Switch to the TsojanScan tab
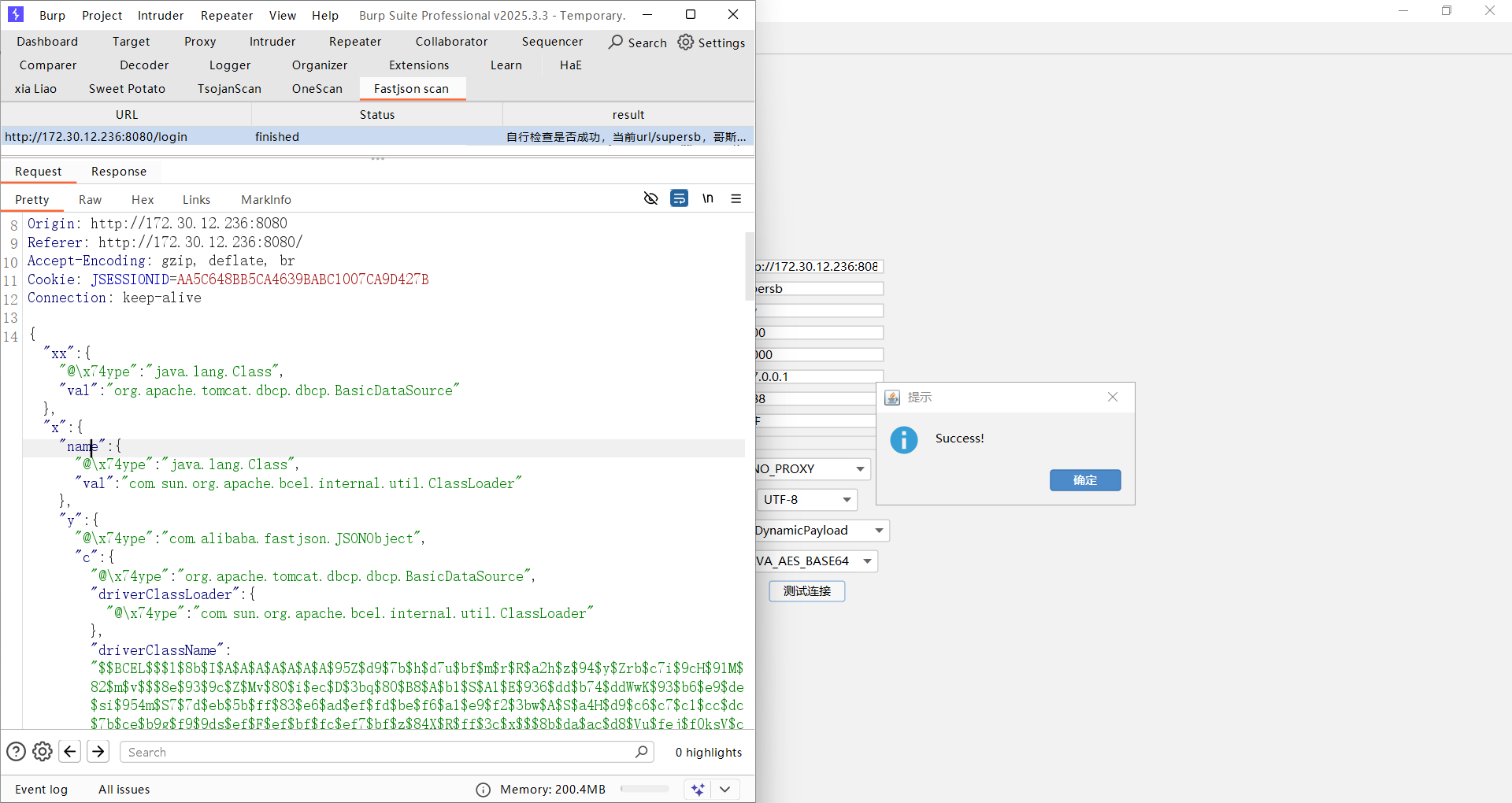 tap(229, 89)
